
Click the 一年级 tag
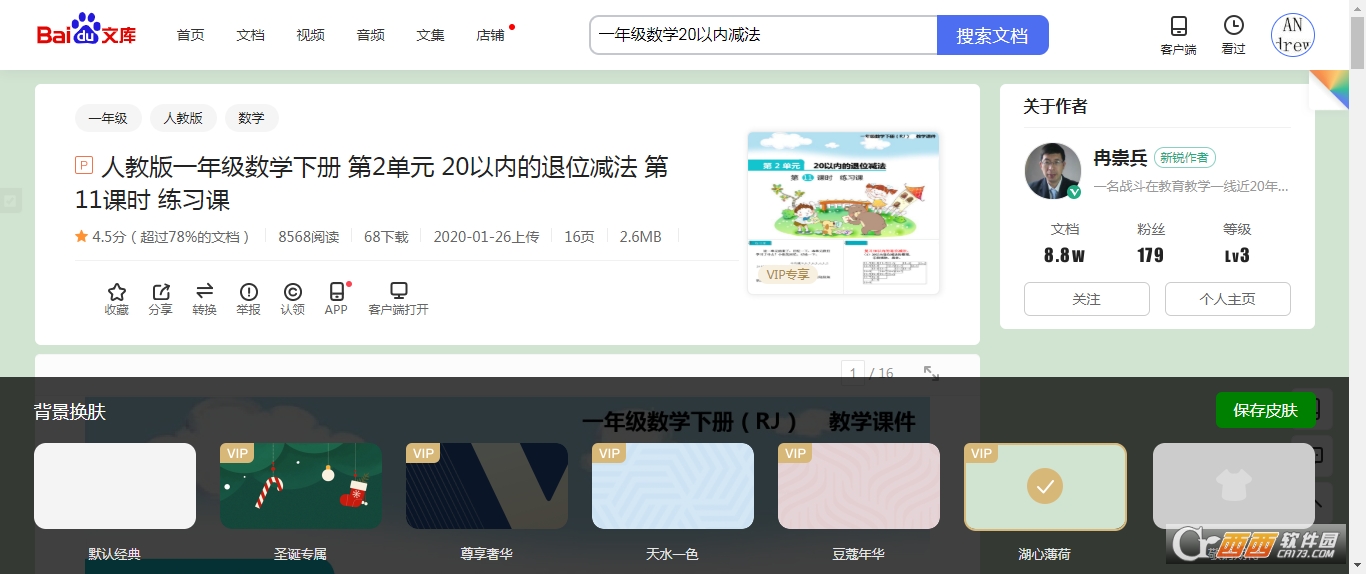(x=108, y=118)
